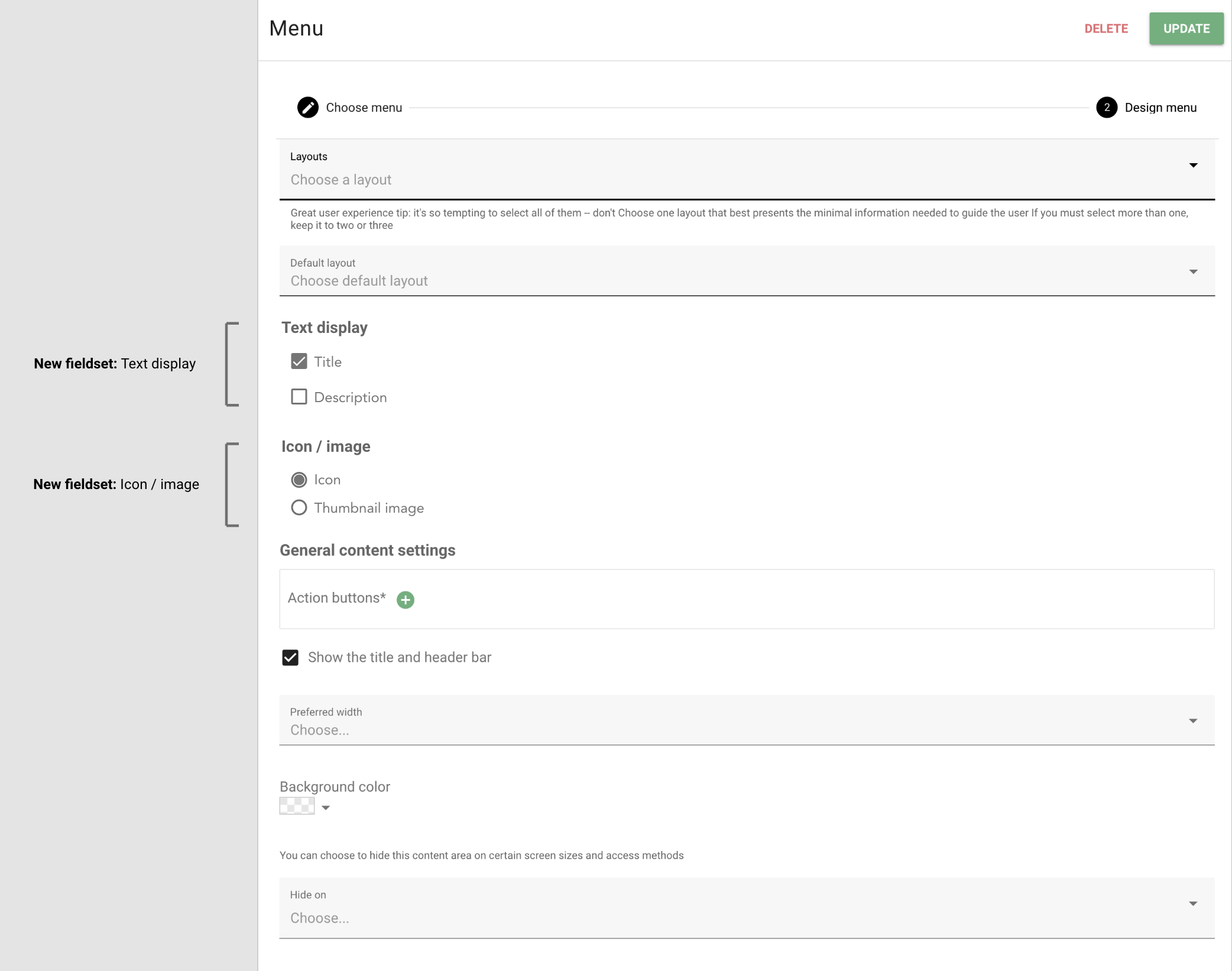1232x971 pixels.
Task: Open the Background color swatch
Action: point(297,806)
